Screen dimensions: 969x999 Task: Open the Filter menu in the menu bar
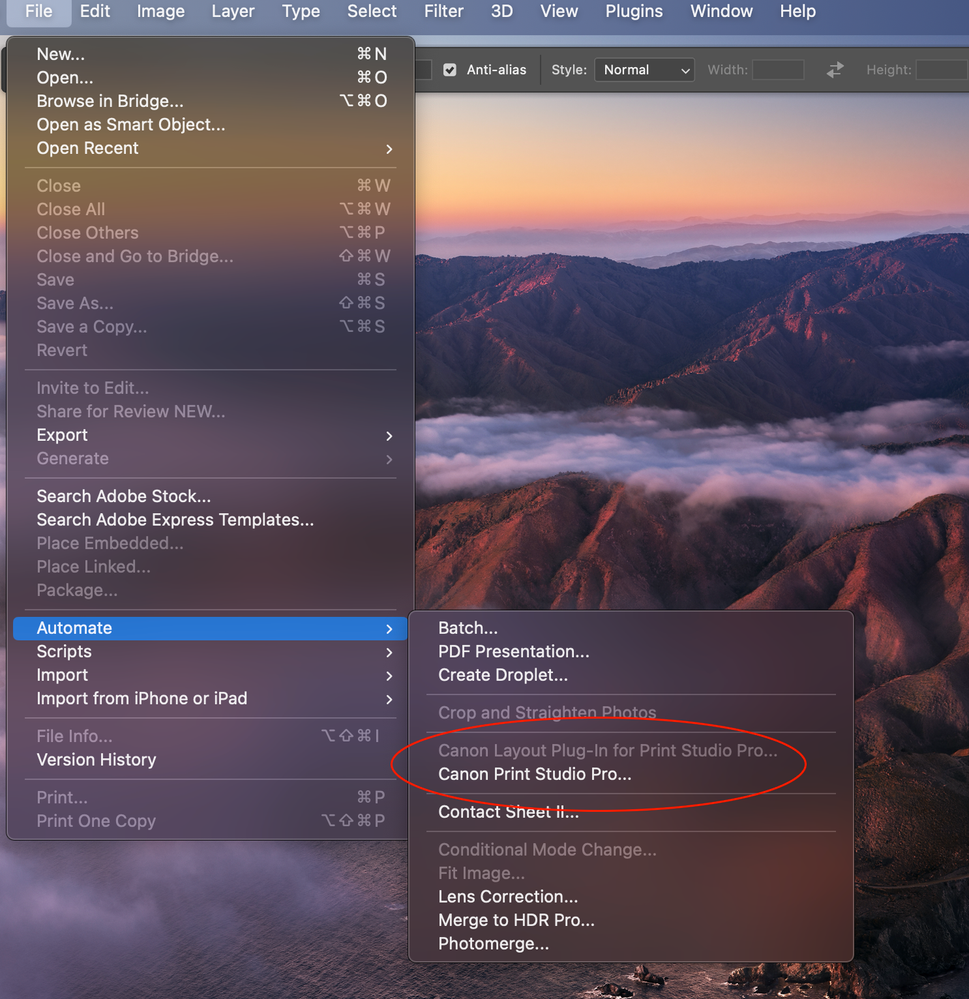tap(443, 12)
